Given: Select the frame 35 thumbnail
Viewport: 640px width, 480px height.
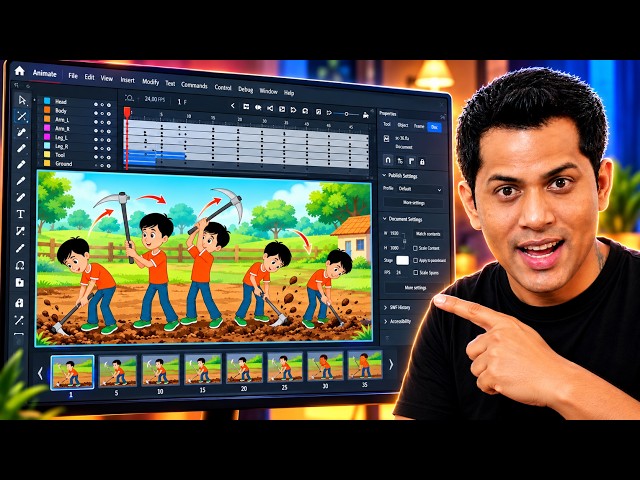Looking at the screenshot, I should (364, 364).
